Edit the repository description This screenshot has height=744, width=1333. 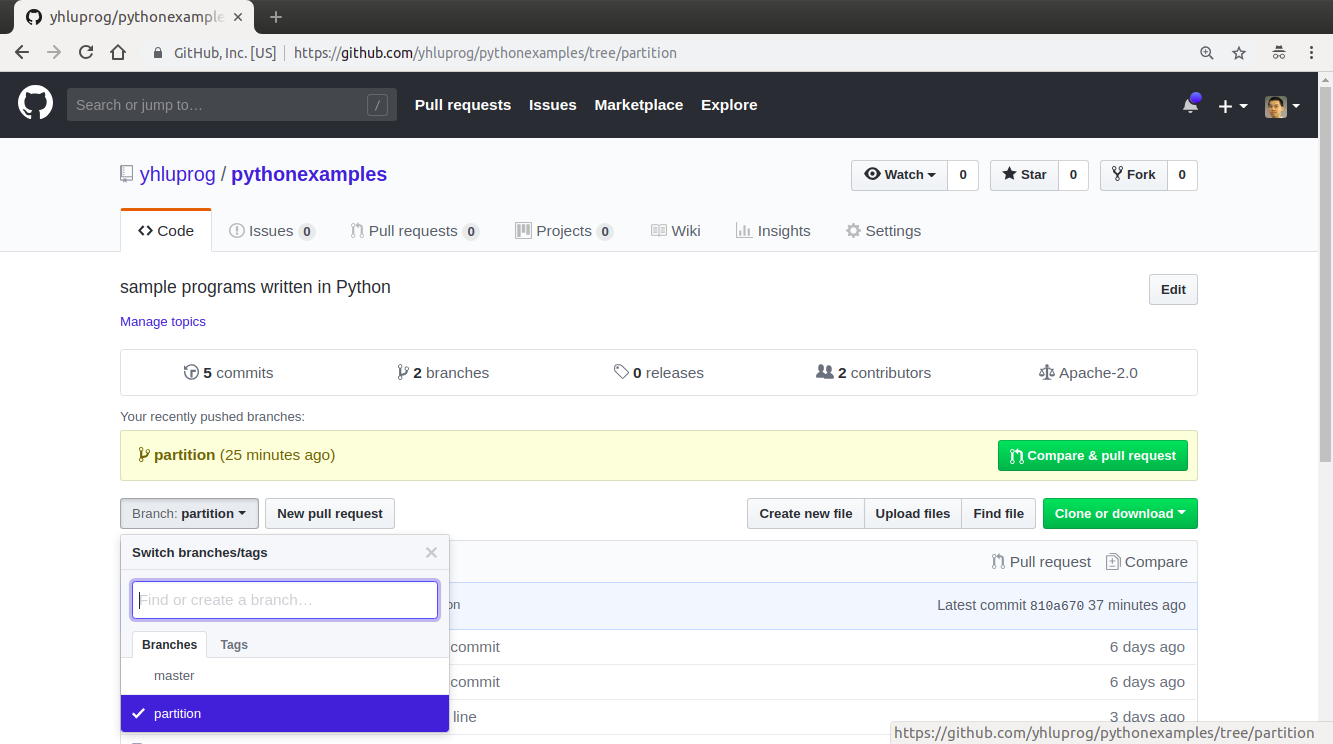click(x=1173, y=290)
